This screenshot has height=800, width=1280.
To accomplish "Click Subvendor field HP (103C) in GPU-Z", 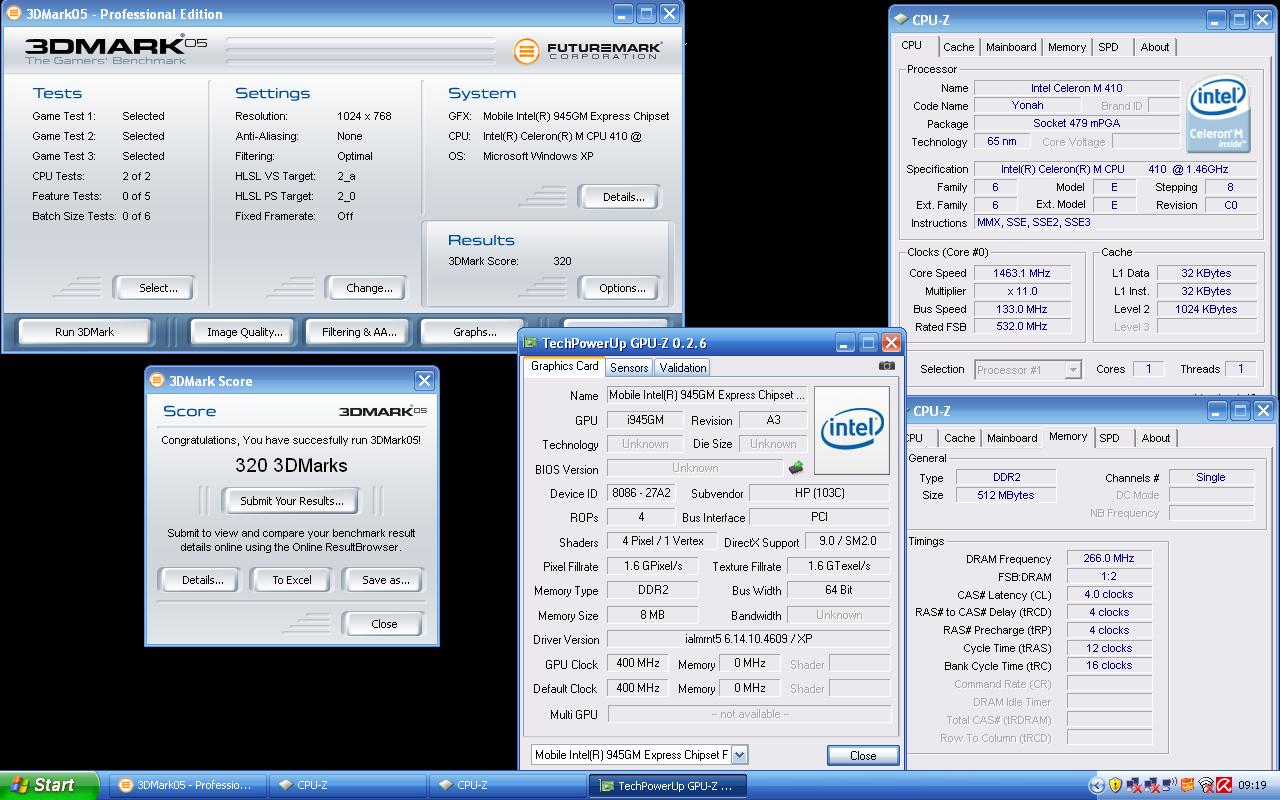I will tap(819, 493).
